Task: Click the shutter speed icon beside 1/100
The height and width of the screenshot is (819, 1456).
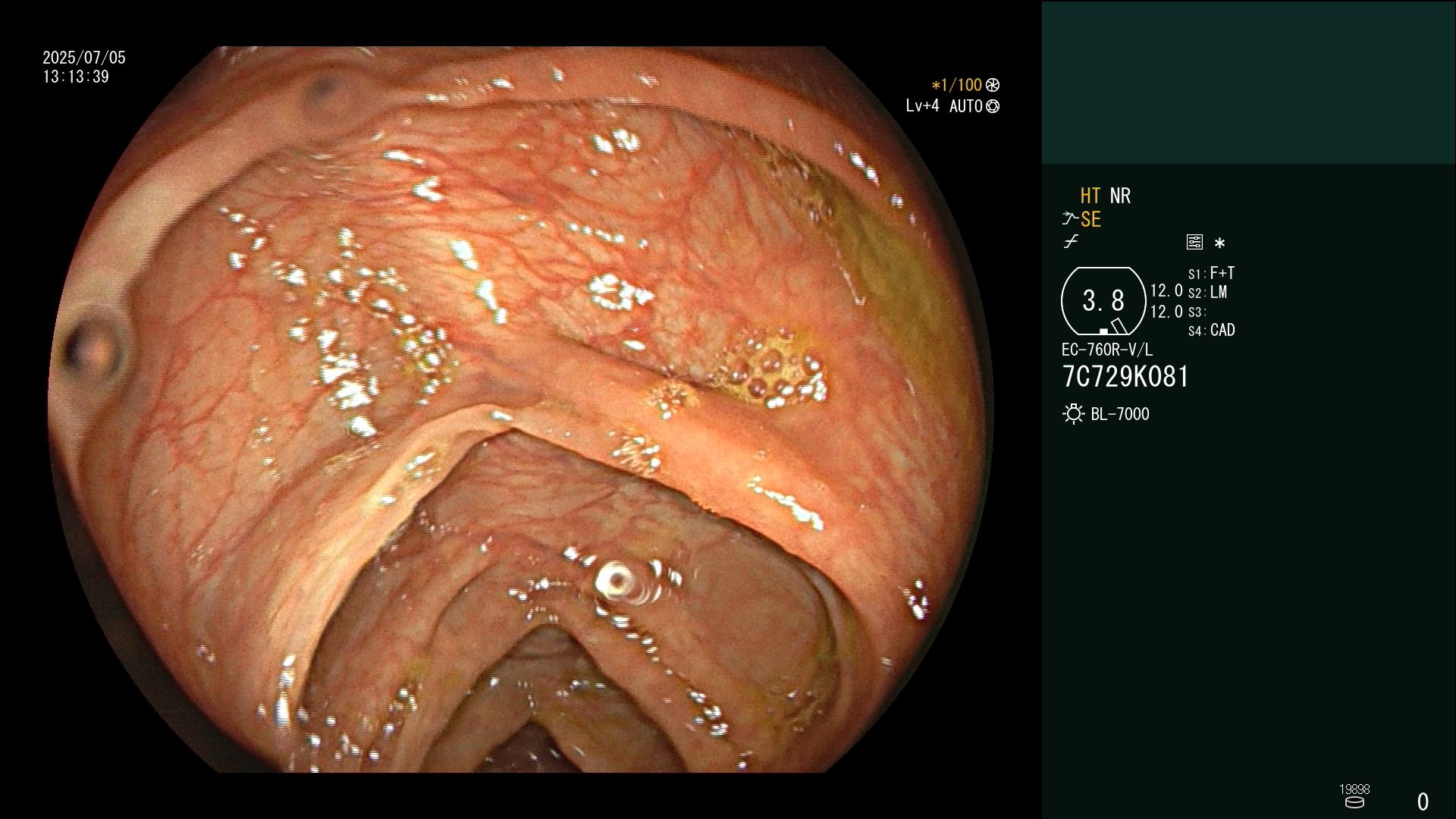Action: [x=993, y=85]
